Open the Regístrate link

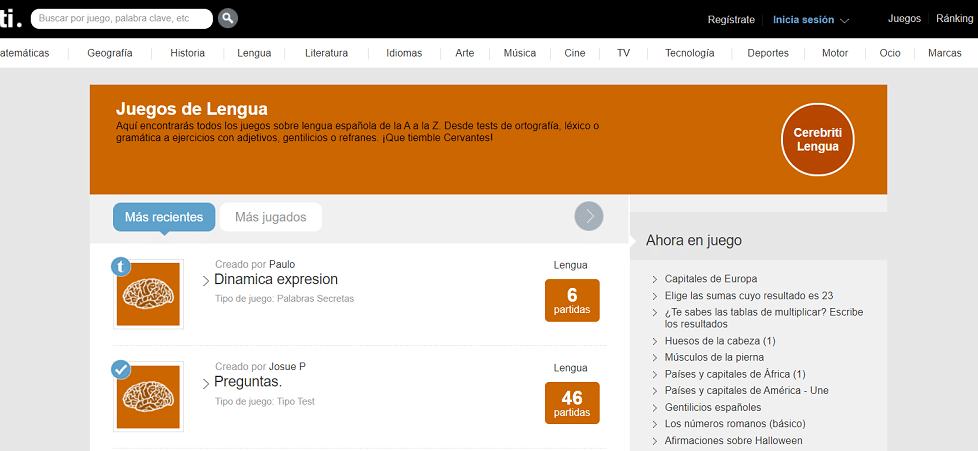731,19
